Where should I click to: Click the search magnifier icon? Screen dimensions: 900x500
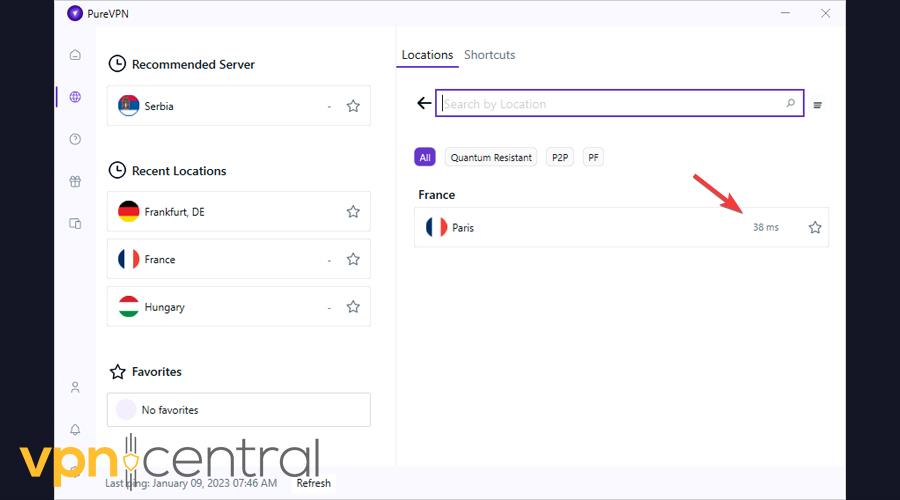point(790,103)
